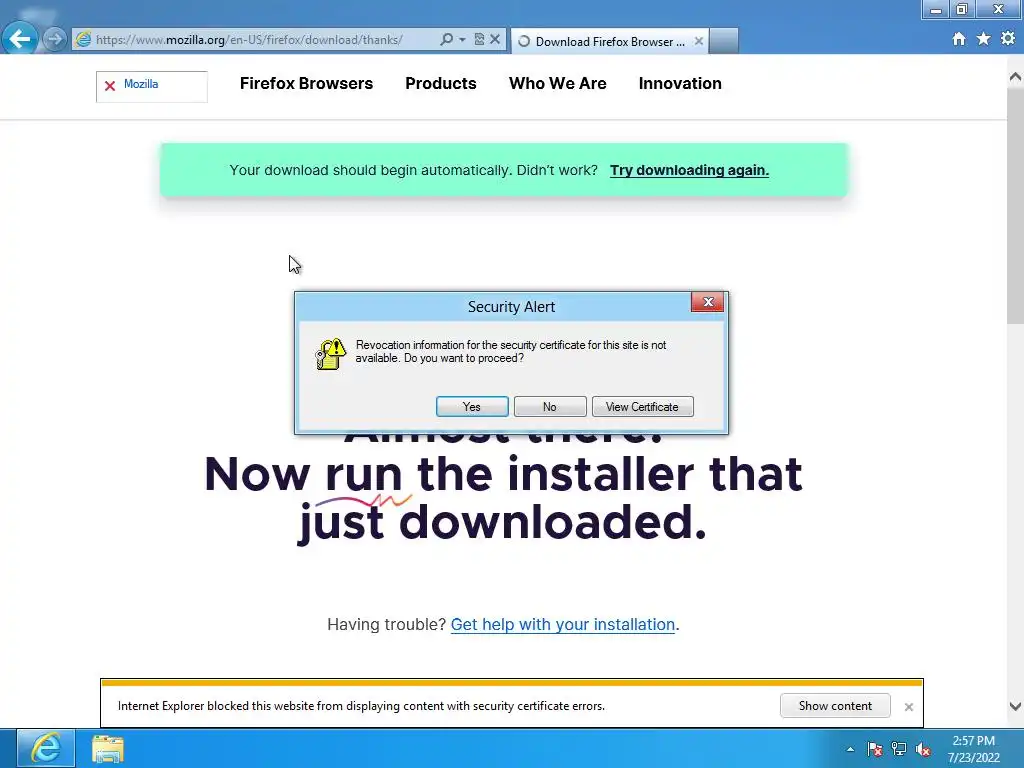This screenshot has height=768, width=1024.
Task: Click the Forward navigation arrow
Action: coord(54,39)
